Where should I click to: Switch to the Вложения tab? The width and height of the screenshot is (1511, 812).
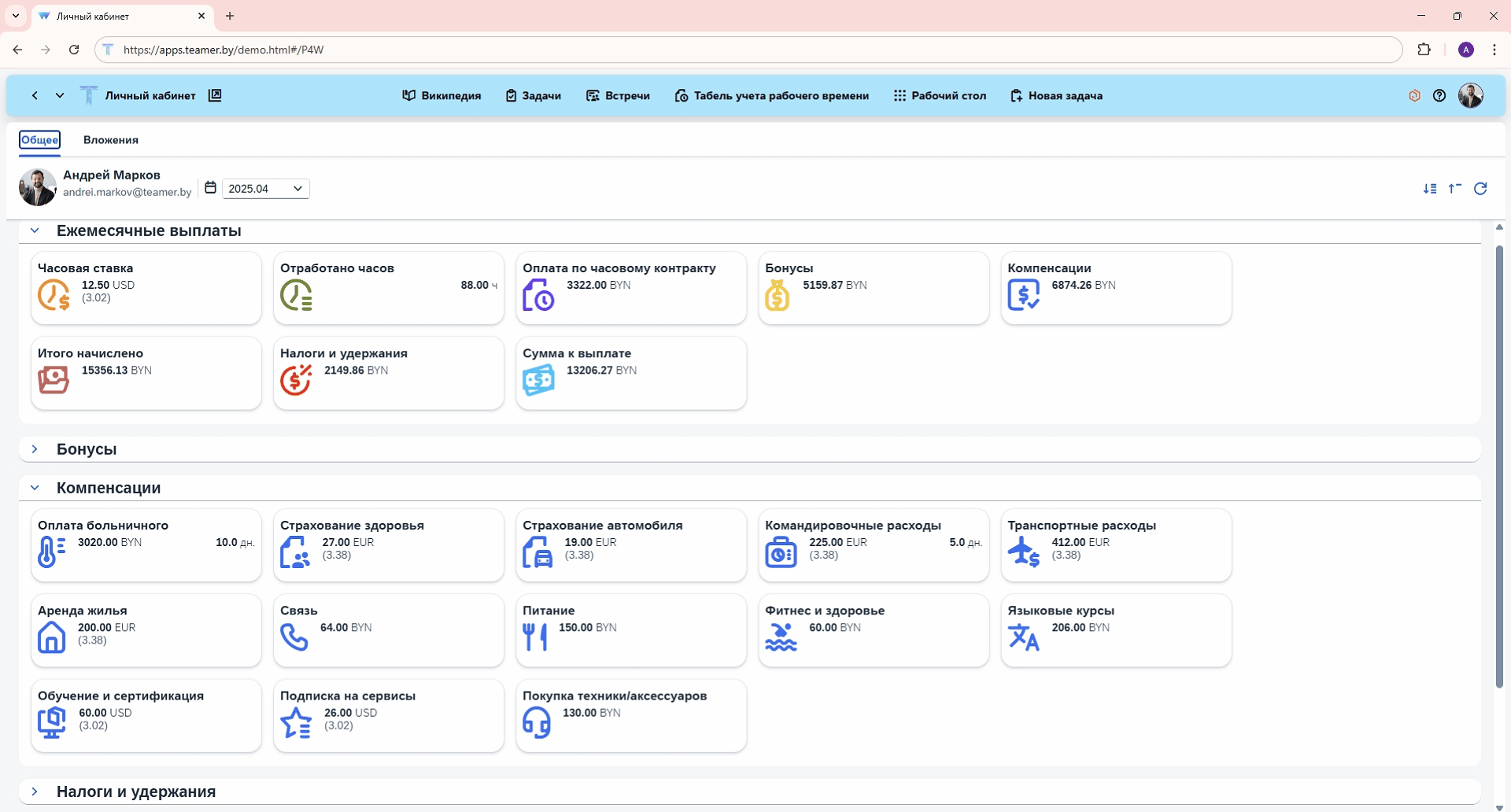pyautogui.click(x=111, y=140)
